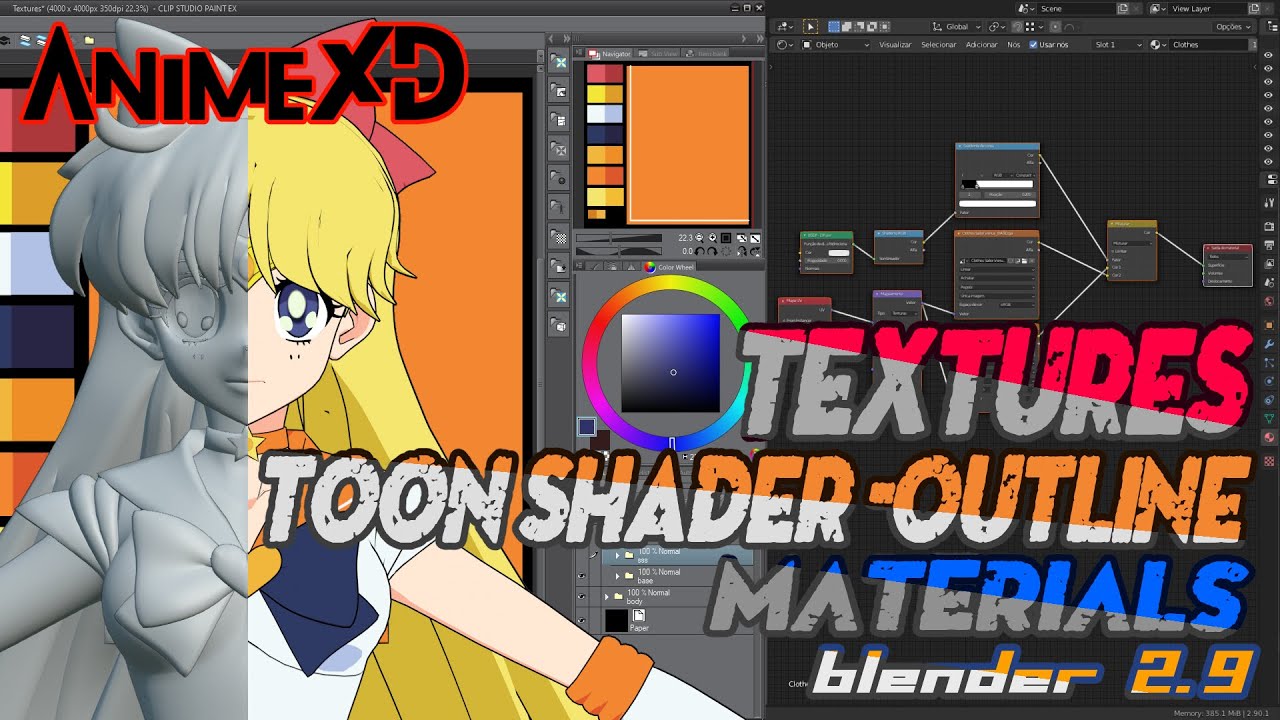
Task: Pick a shade in the color wheel square
Action: [x=670, y=363]
